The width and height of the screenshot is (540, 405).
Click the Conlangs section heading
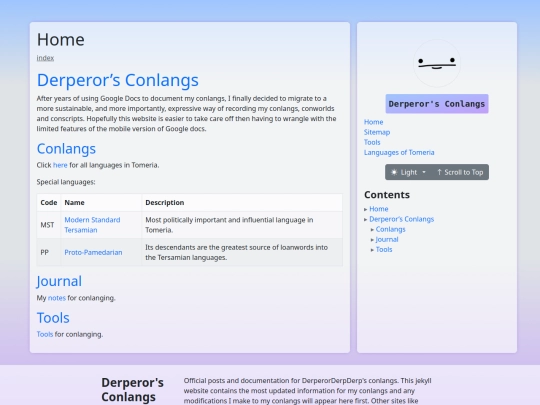tap(66, 149)
